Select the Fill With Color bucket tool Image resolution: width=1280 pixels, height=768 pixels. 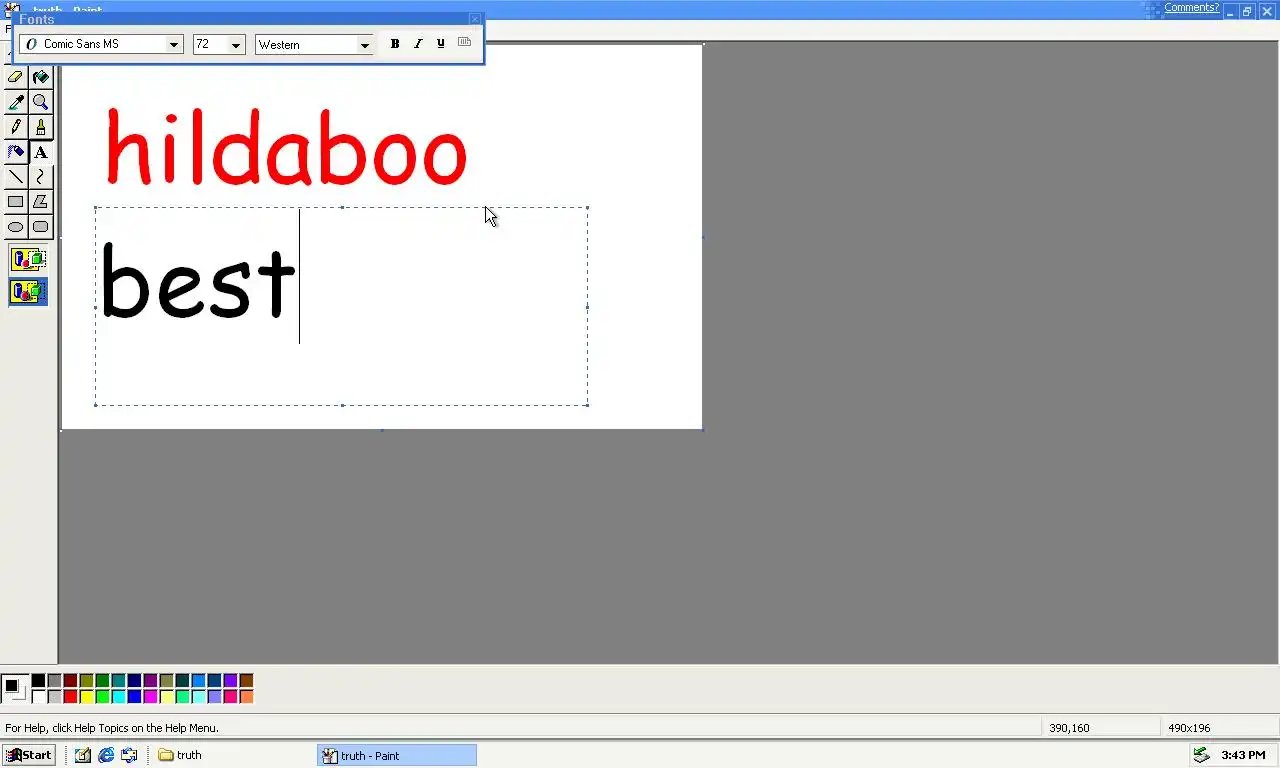40,77
